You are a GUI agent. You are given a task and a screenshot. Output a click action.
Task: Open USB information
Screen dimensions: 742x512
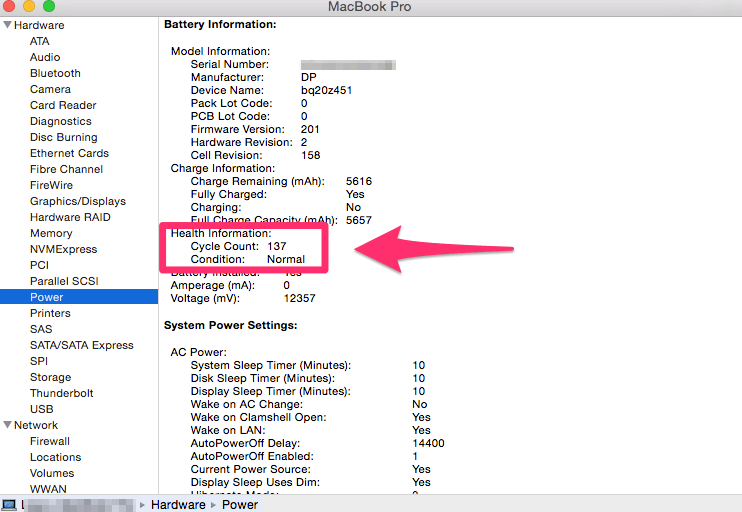click(42, 409)
